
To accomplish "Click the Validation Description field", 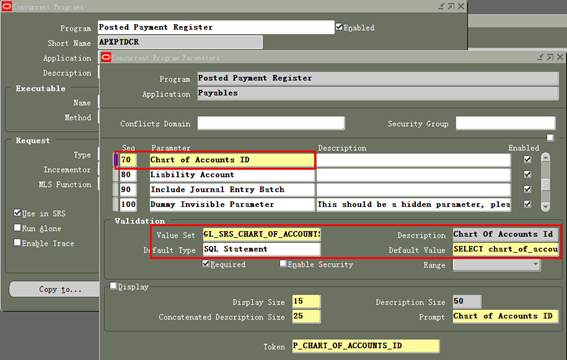I will 505,234.
